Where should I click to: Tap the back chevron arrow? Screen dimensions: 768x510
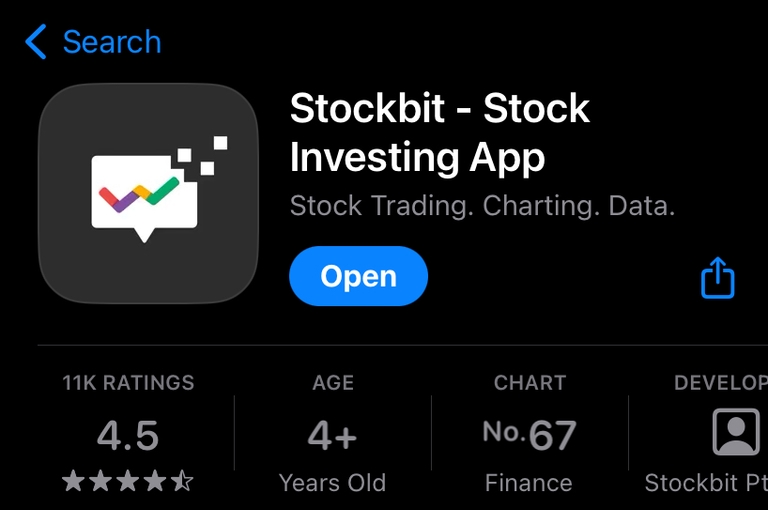pos(36,42)
